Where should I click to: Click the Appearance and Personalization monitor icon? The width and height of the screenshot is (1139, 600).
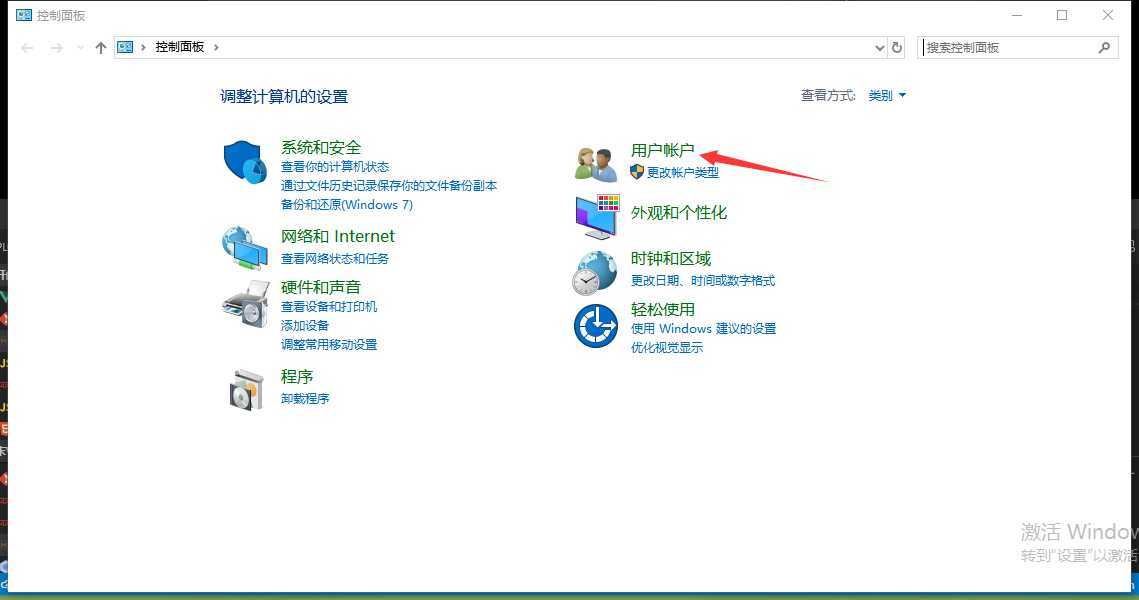tap(597, 216)
